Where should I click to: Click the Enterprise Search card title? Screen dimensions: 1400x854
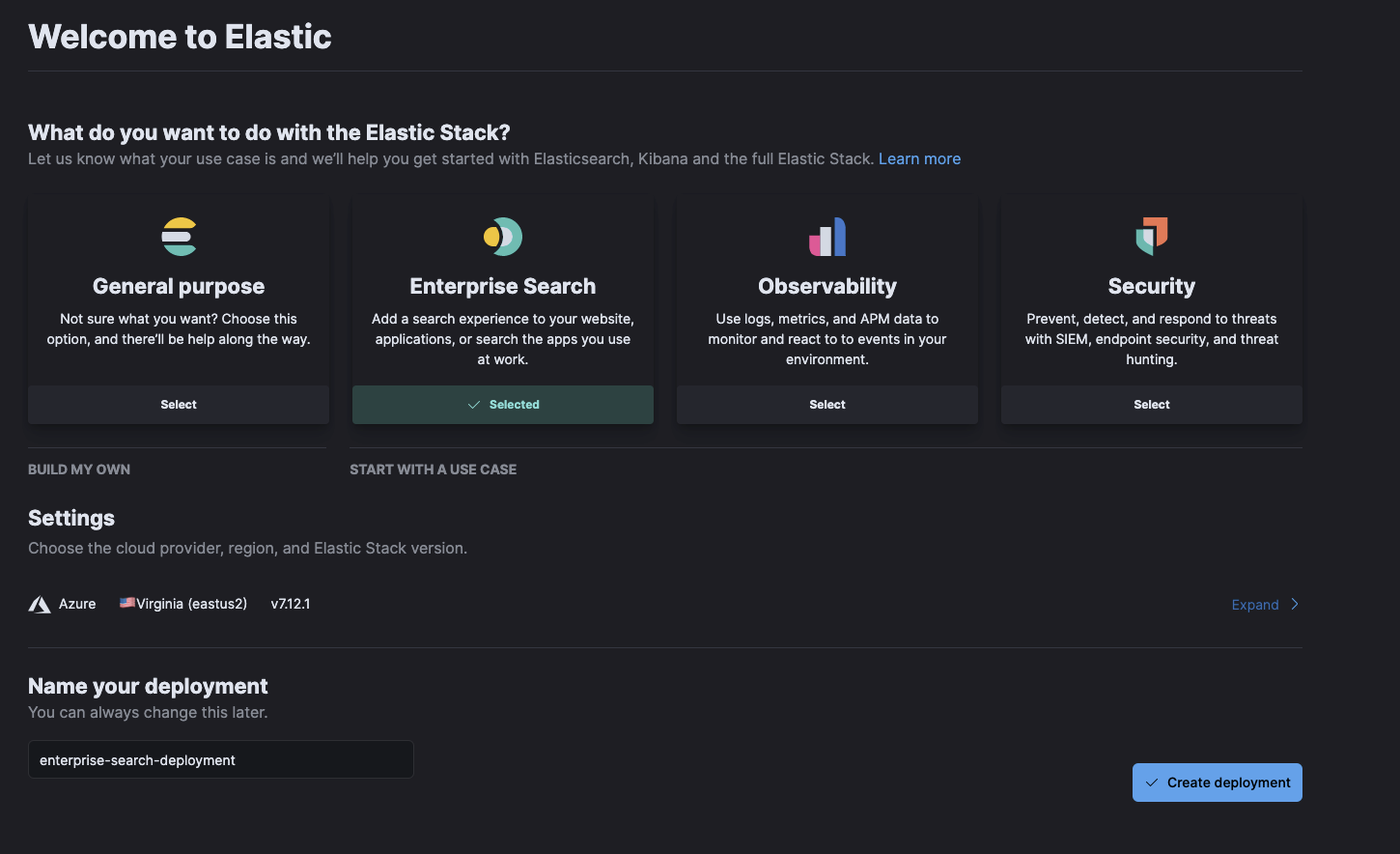point(503,286)
